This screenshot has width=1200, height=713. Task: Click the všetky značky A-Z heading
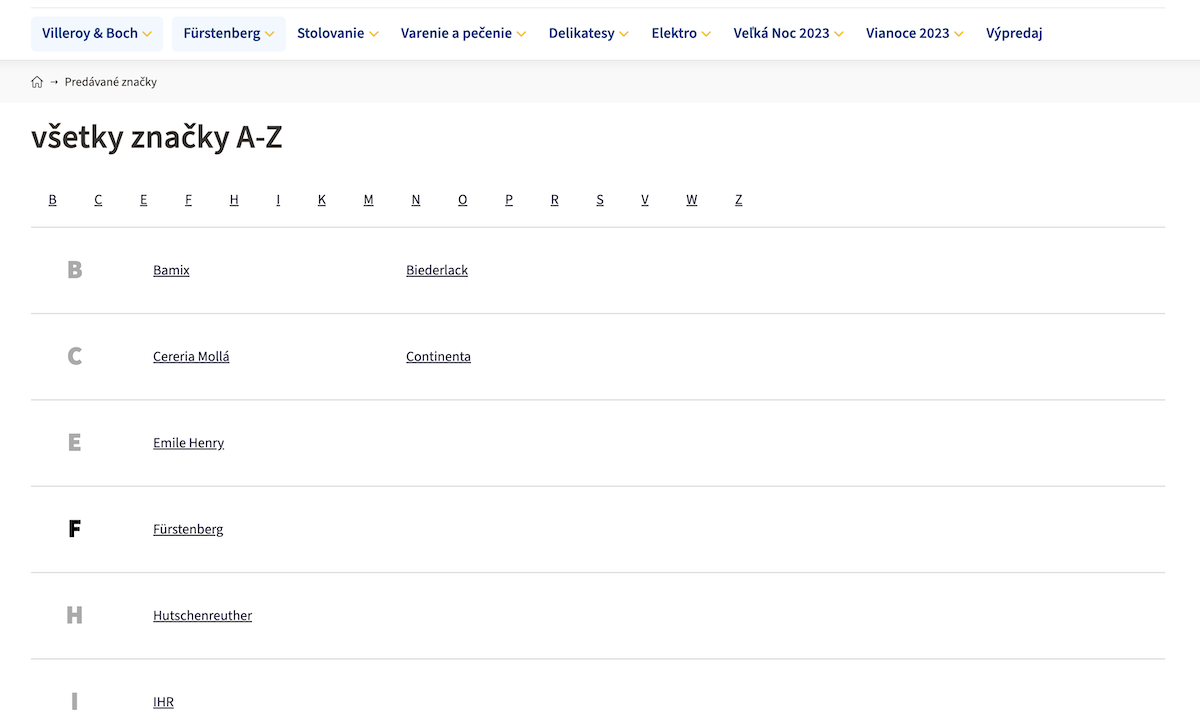[x=157, y=138]
